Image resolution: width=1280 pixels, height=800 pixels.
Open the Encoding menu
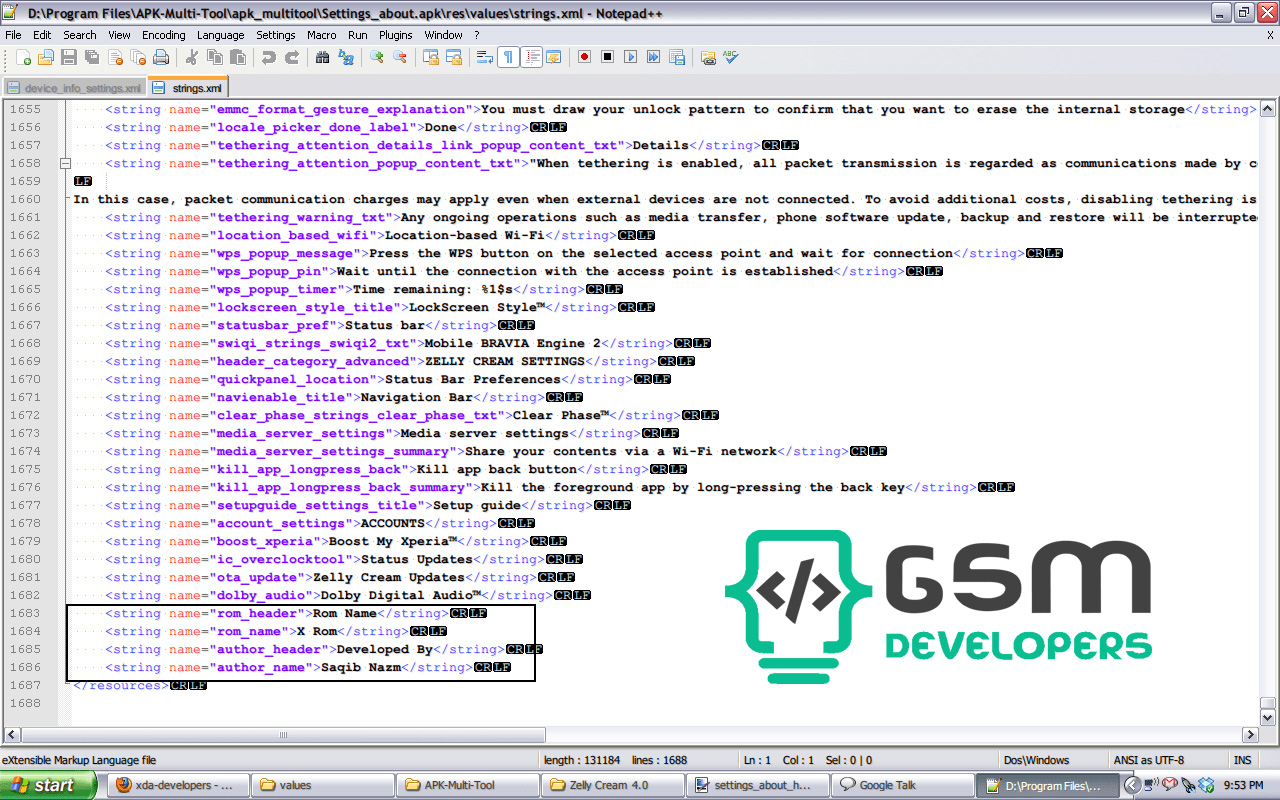click(x=164, y=35)
